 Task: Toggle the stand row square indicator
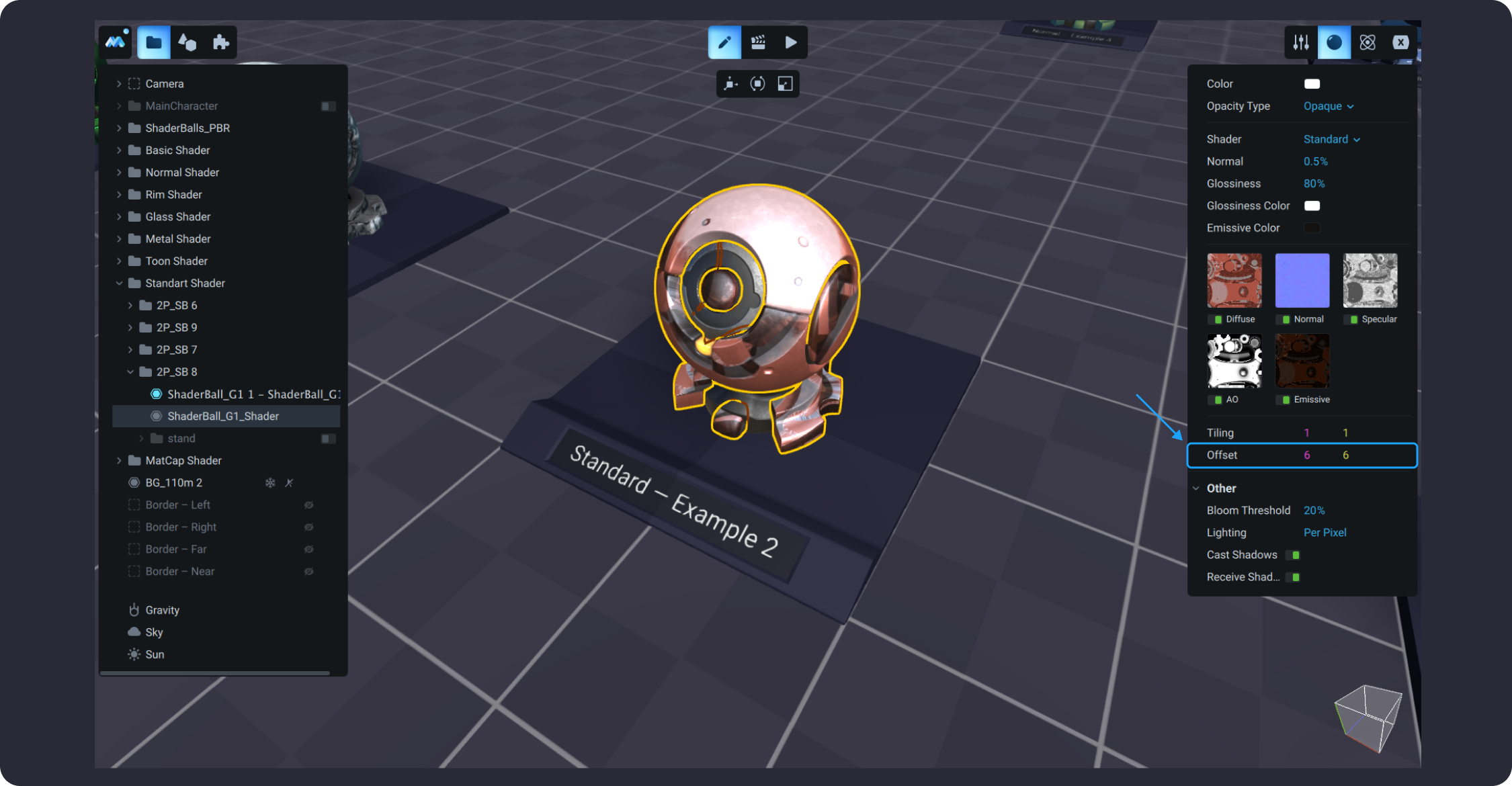(328, 439)
